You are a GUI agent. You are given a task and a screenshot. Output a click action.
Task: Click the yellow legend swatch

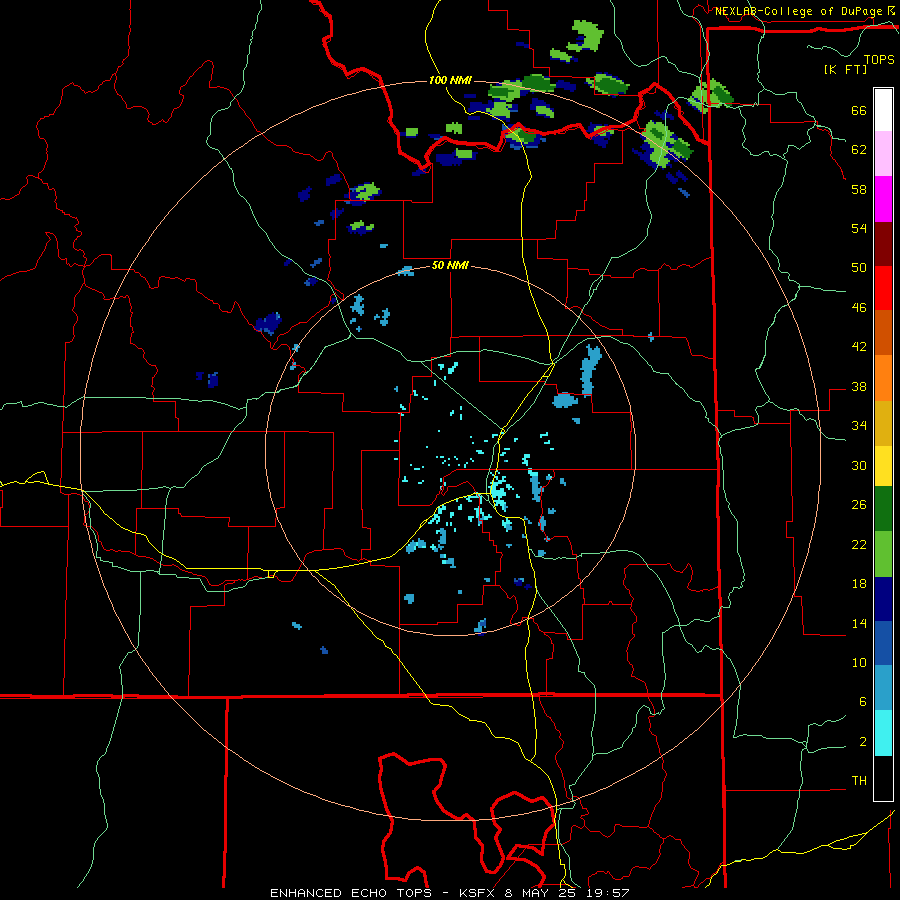coord(883,466)
